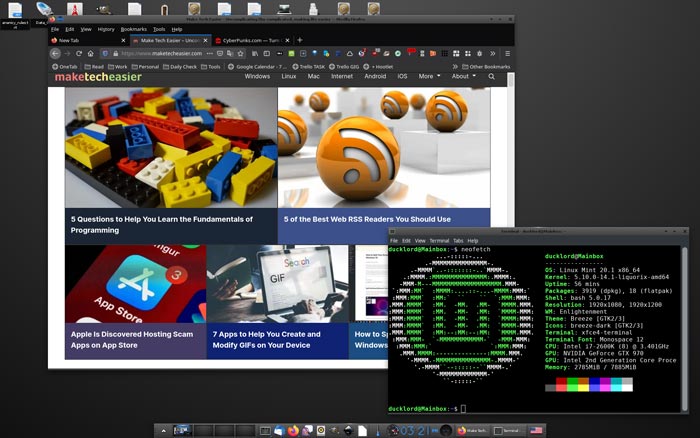This screenshot has height=438, width=700.
Task: Open the Linux category link
Action: coord(288,76)
